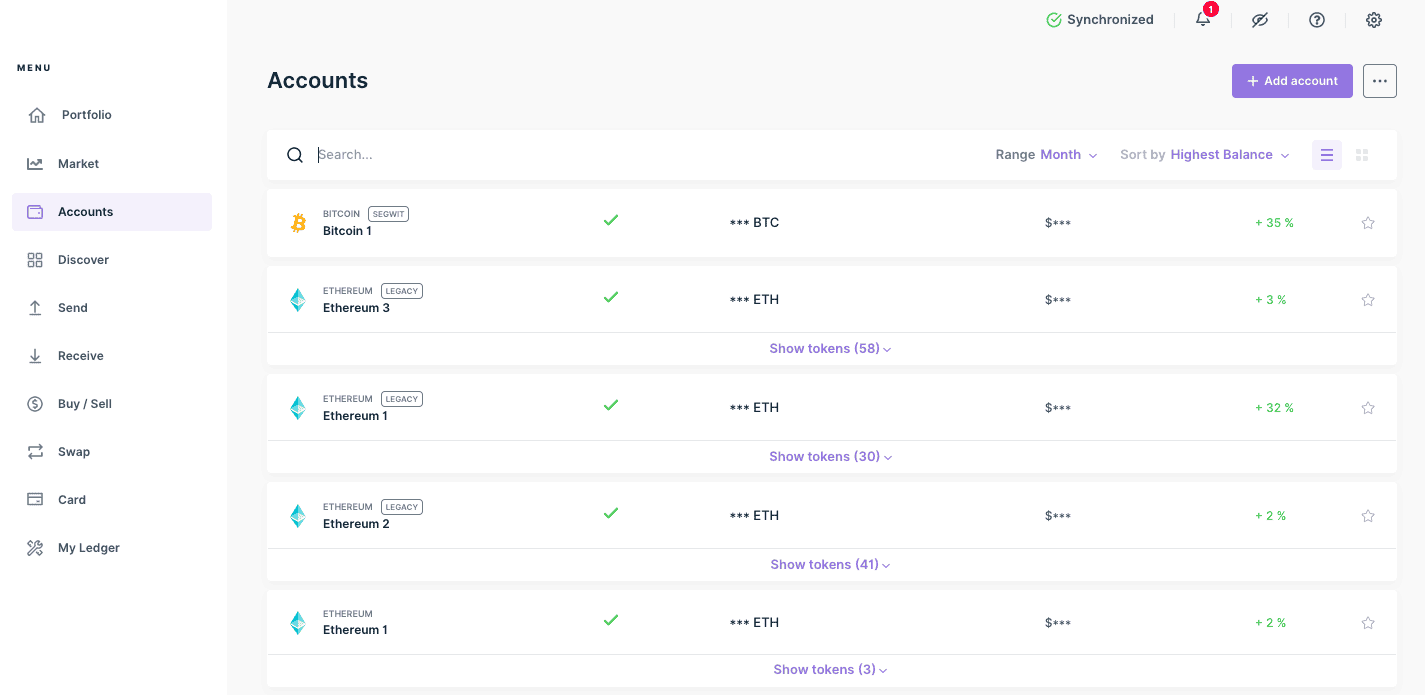Go to Portfolio in the menu
1425x695 pixels.
[86, 115]
